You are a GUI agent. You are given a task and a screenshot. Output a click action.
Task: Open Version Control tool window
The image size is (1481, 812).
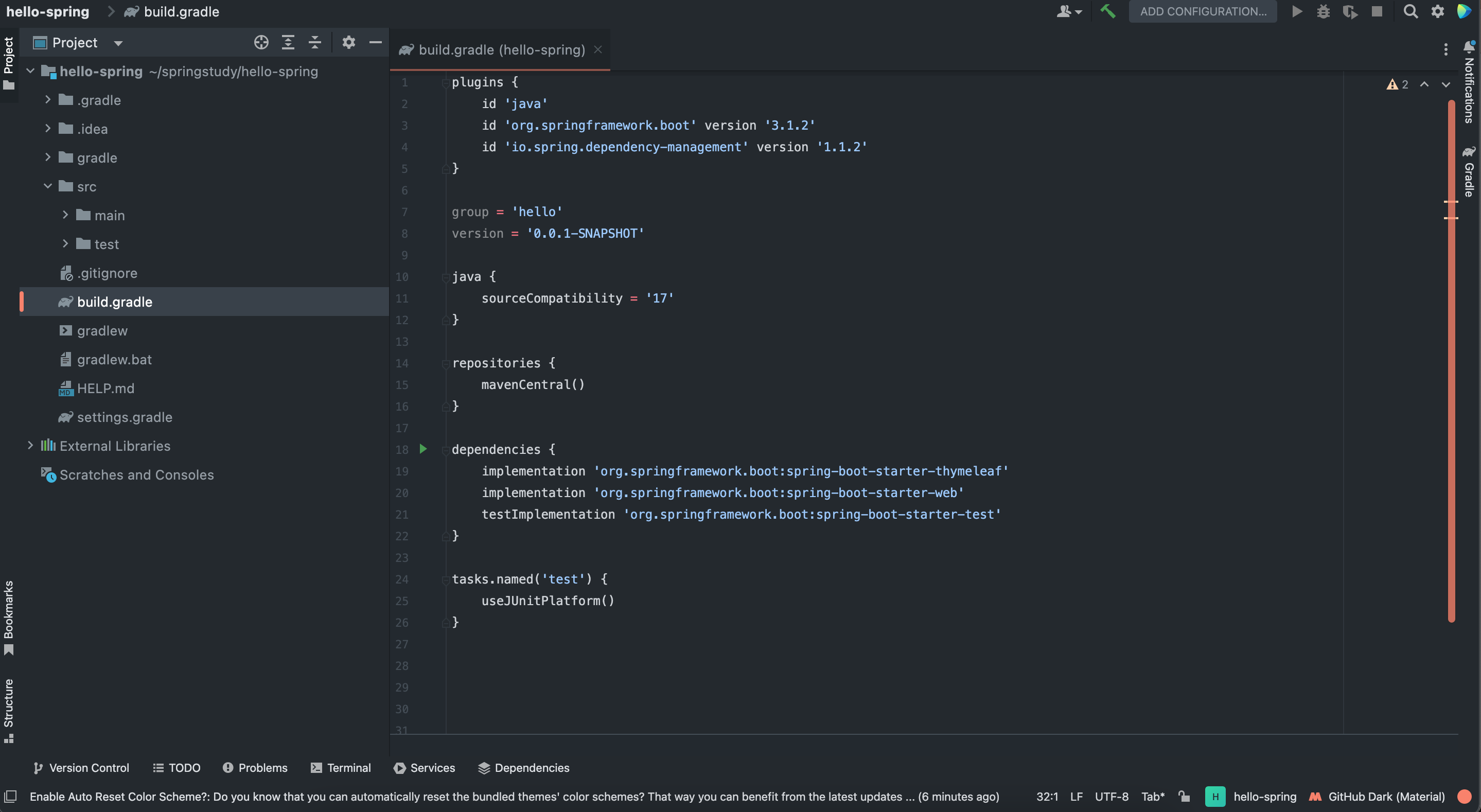[x=81, y=768]
